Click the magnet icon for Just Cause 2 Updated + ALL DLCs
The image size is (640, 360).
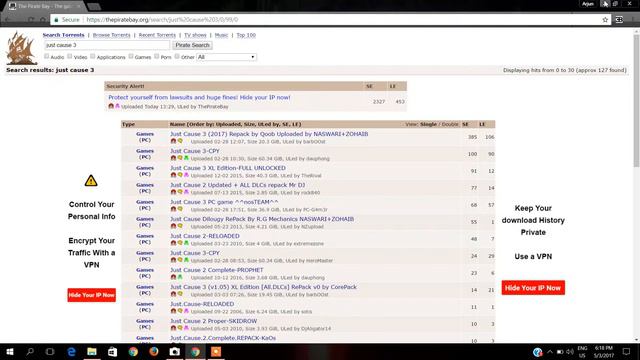173,192
